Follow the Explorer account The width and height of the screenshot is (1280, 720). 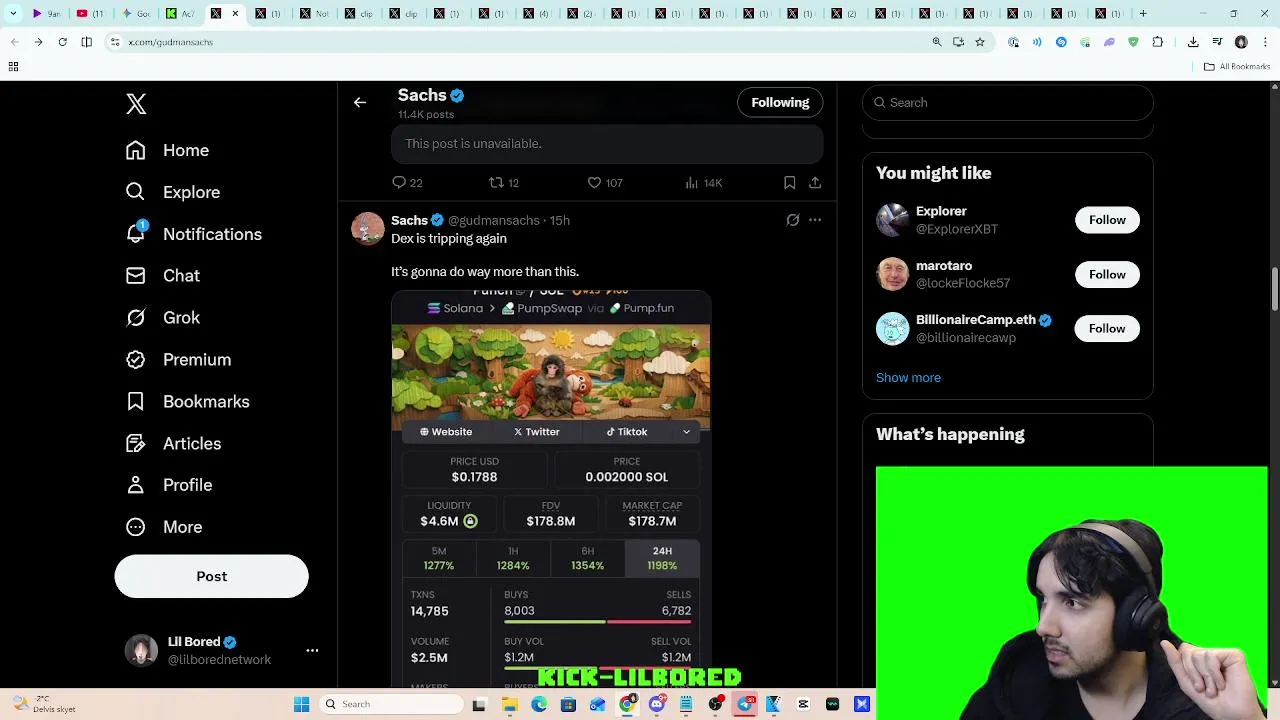coord(1107,220)
